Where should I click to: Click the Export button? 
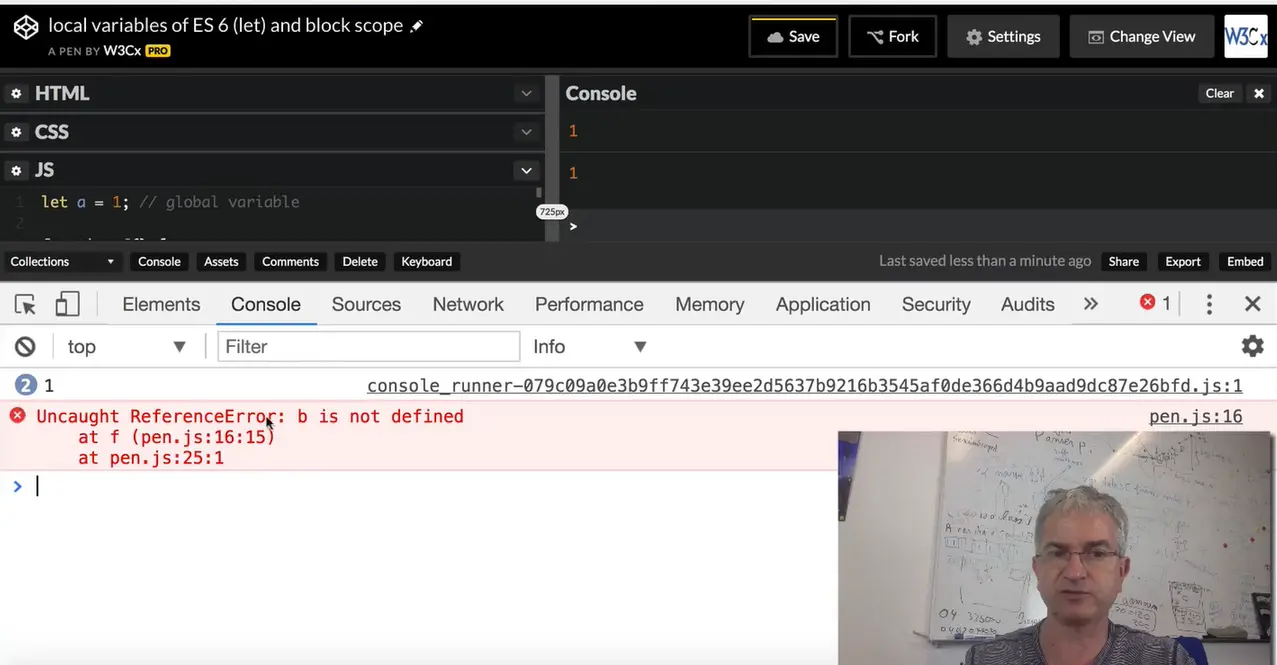coord(1183,261)
